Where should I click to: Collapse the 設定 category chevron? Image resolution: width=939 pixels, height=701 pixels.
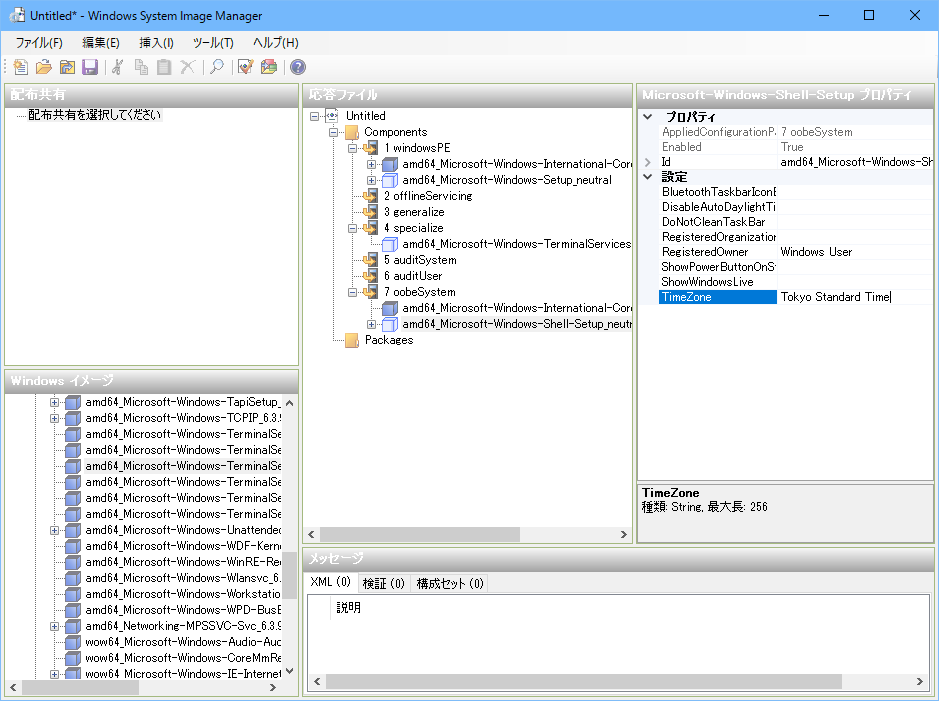[x=647, y=177]
